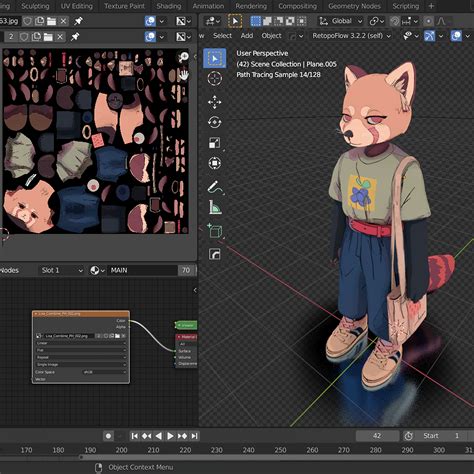Open Global transform orientation dropdown

click(x=341, y=21)
